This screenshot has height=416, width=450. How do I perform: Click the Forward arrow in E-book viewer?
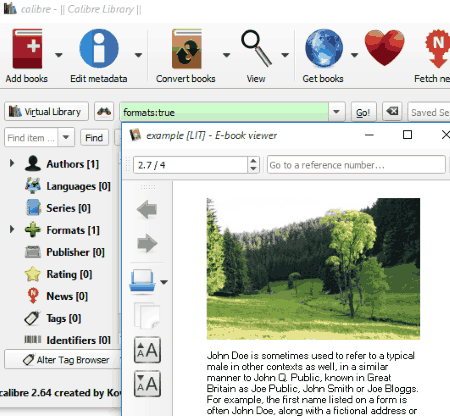coord(147,243)
